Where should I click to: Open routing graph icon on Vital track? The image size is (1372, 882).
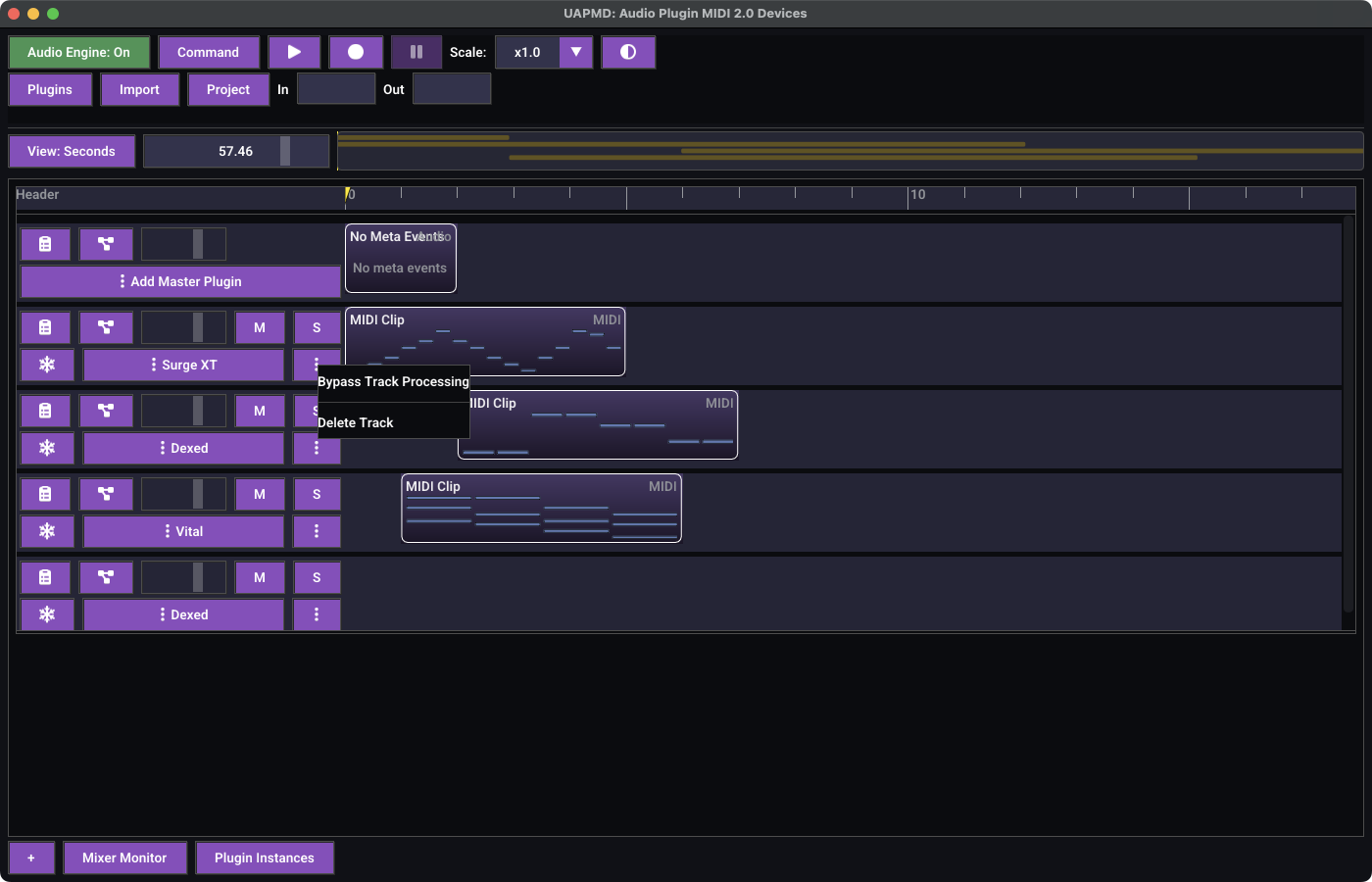(x=106, y=494)
